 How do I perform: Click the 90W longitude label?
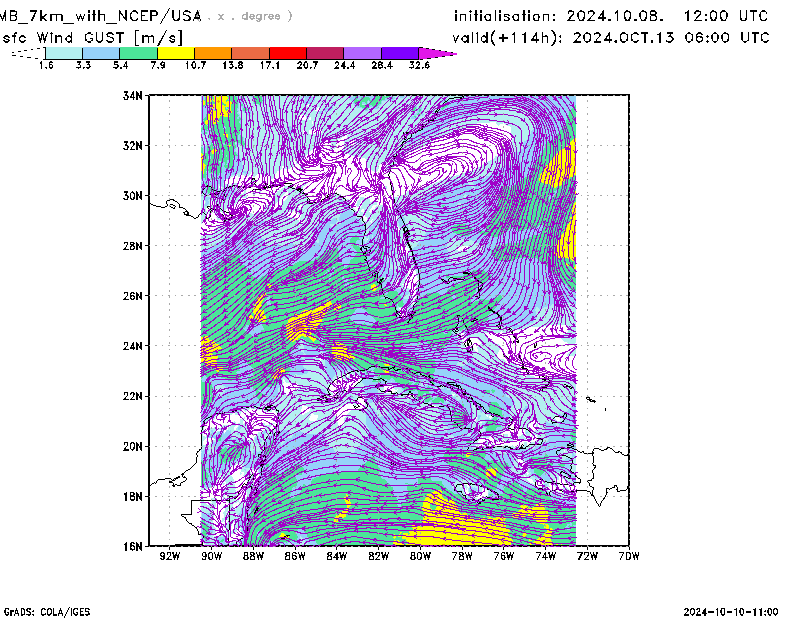pyautogui.click(x=212, y=556)
